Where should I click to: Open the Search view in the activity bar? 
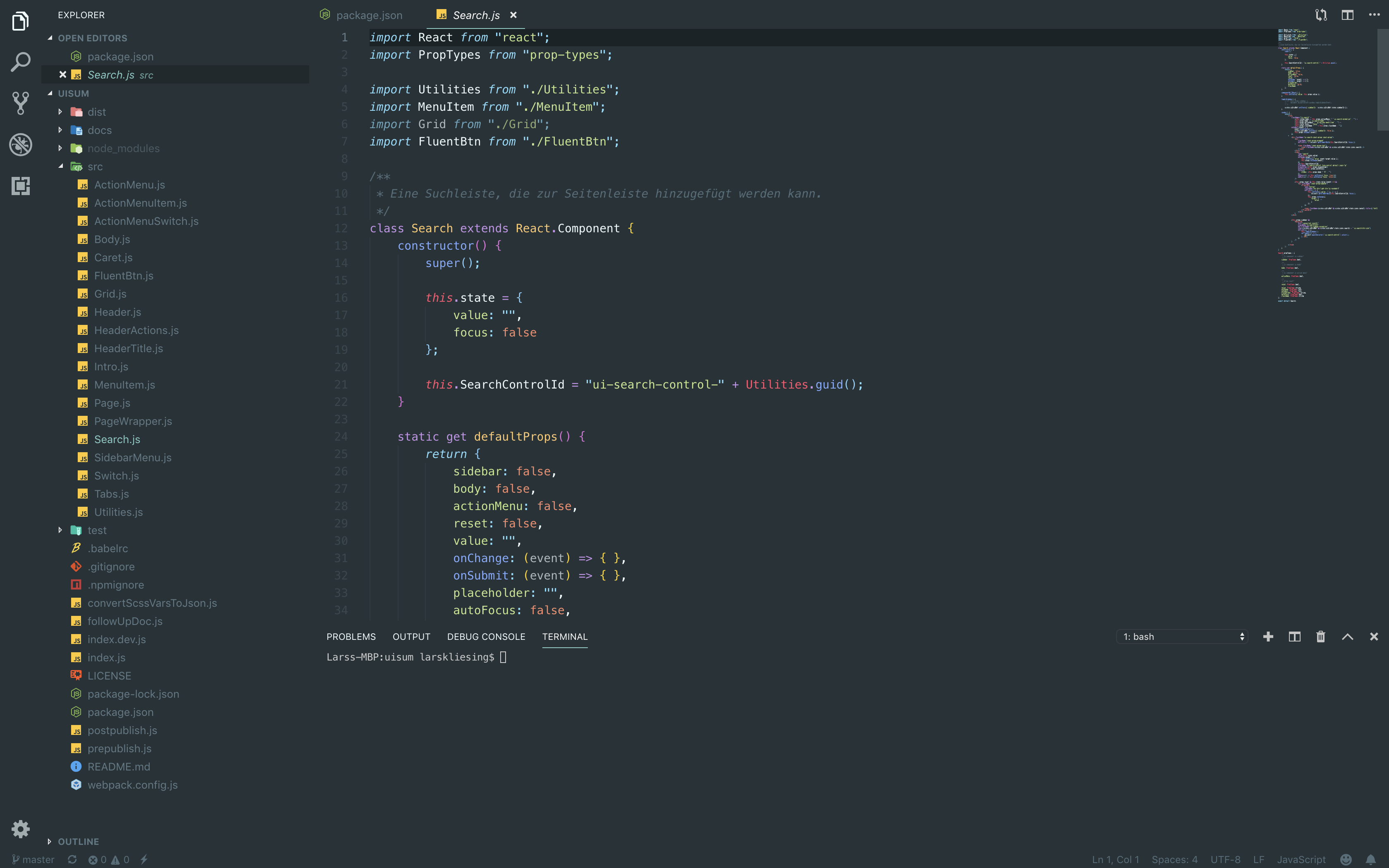[x=21, y=62]
